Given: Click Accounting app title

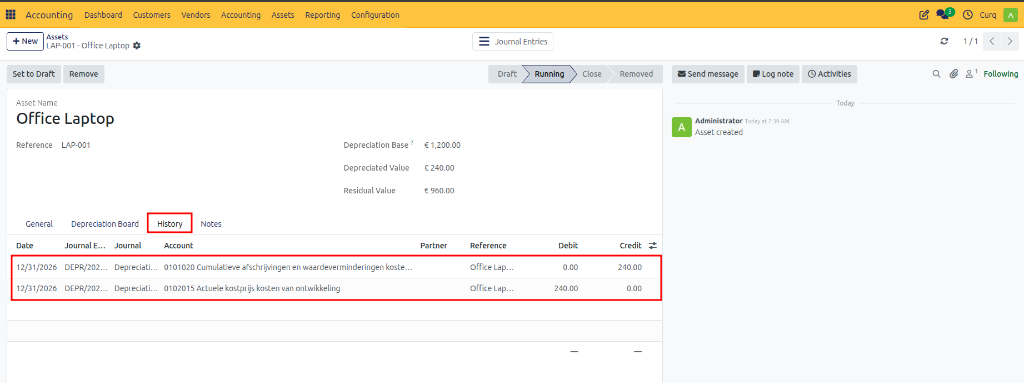Looking at the screenshot, I should pos(49,14).
